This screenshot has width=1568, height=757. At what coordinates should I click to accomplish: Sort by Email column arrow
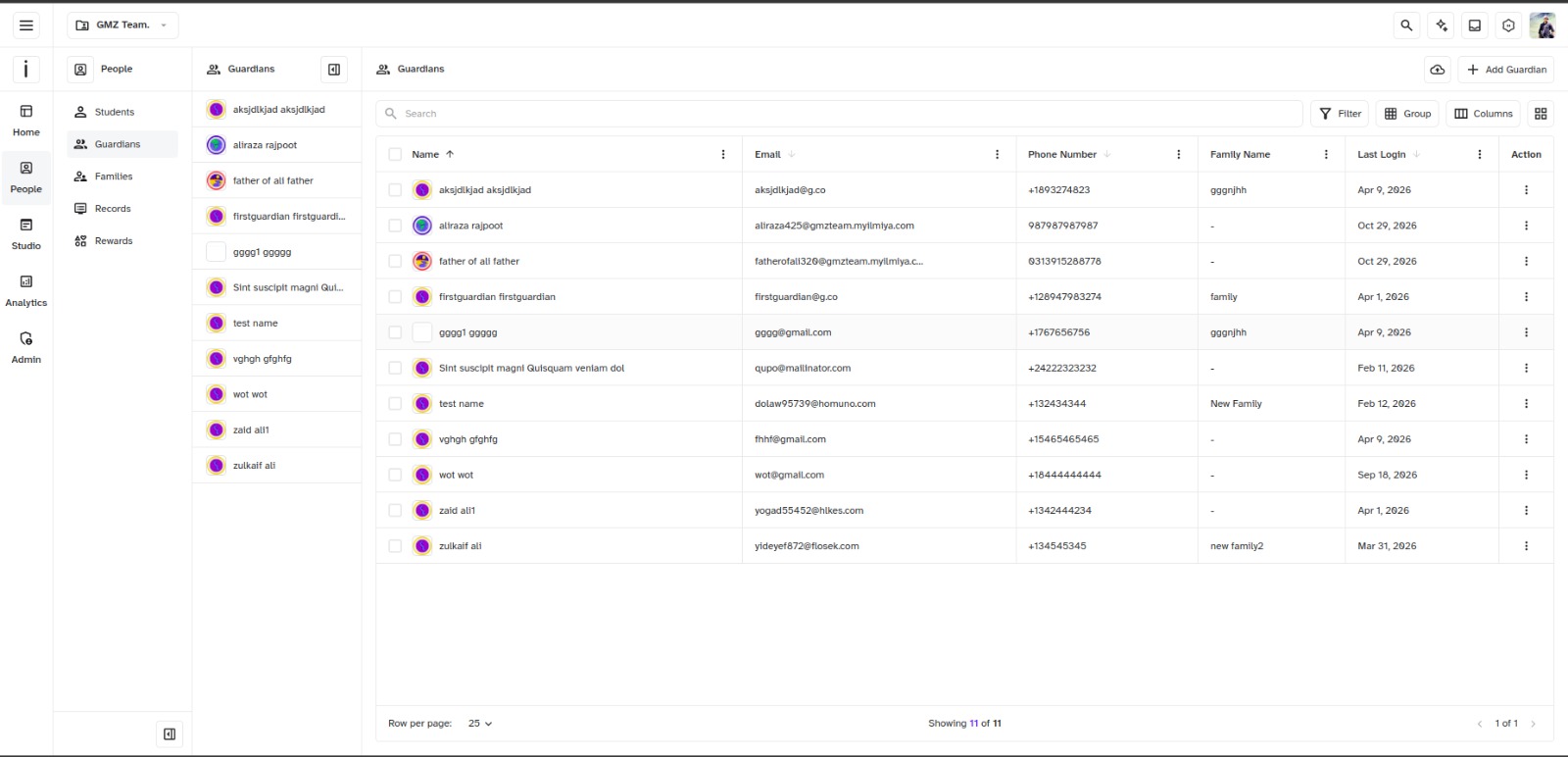[x=792, y=155]
